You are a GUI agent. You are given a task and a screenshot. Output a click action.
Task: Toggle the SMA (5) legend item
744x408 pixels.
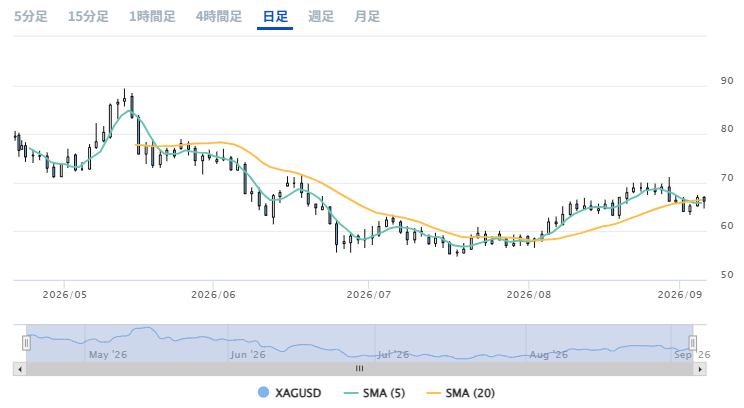coord(374,393)
